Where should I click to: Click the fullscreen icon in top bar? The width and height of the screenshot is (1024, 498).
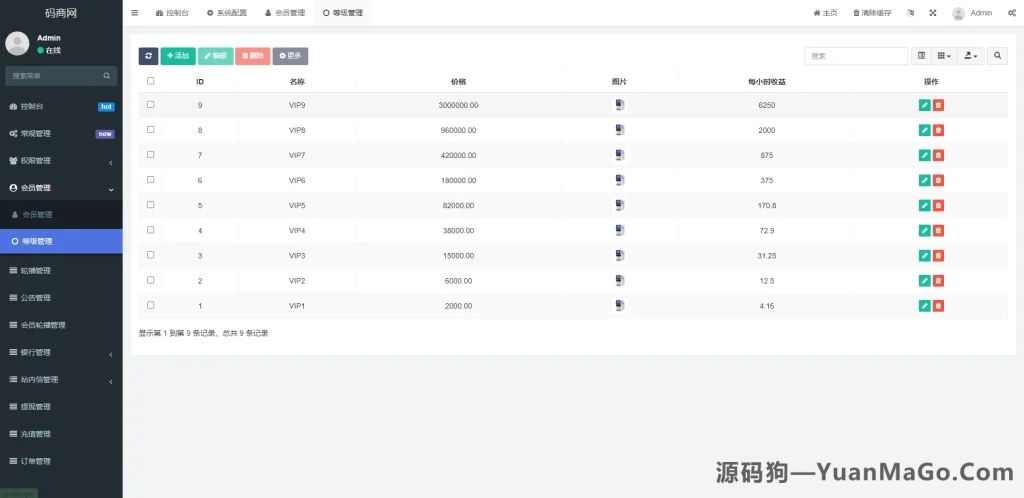[933, 13]
